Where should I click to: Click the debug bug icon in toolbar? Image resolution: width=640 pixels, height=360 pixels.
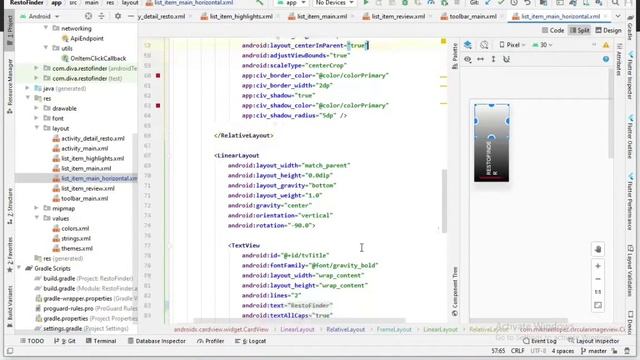(x=405, y=3)
